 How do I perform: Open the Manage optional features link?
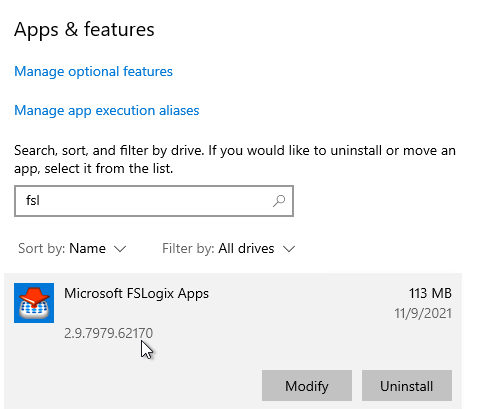pos(93,72)
